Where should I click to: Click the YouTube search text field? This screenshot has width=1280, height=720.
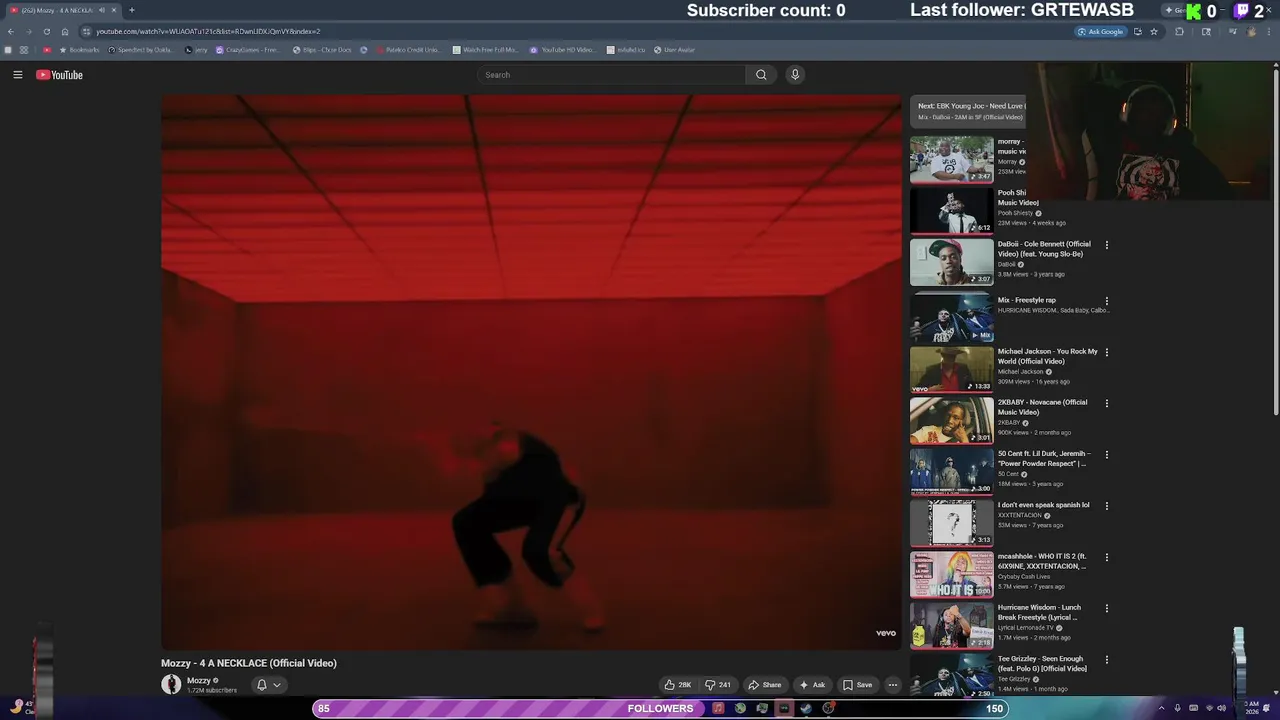(611, 75)
